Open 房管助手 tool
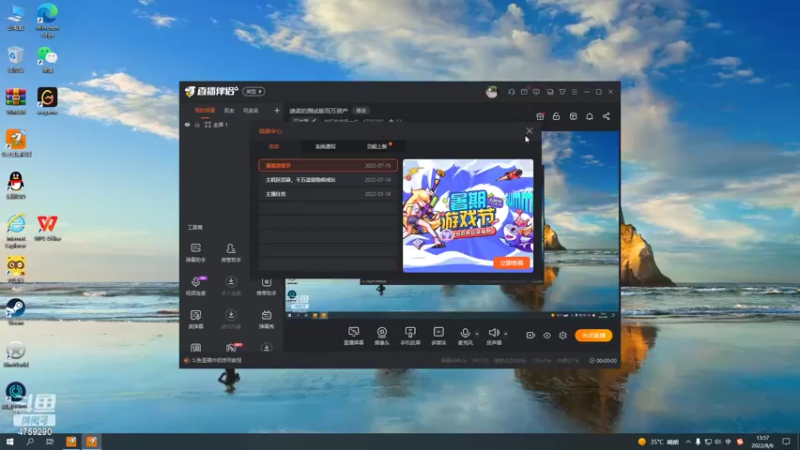This screenshot has height=450, width=800. click(x=231, y=253)
